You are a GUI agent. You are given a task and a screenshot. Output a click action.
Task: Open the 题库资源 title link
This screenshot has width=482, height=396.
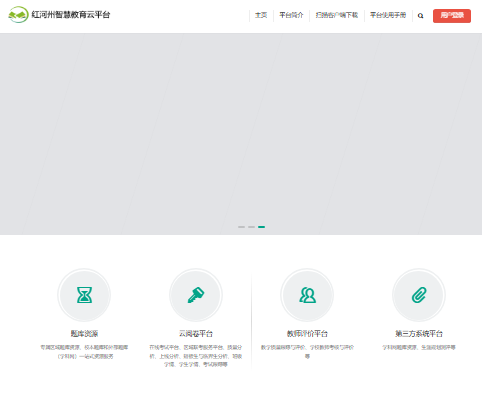[x=84, y=334]
